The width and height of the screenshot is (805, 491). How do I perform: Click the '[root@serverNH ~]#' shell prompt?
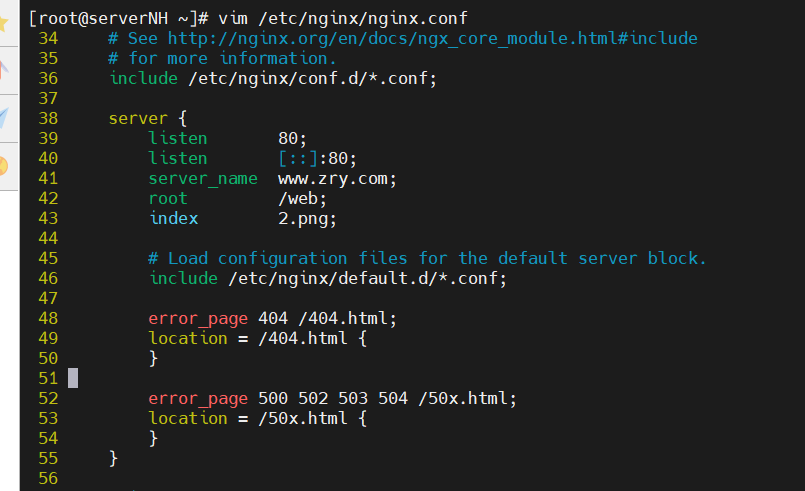[x=119, y=19]
